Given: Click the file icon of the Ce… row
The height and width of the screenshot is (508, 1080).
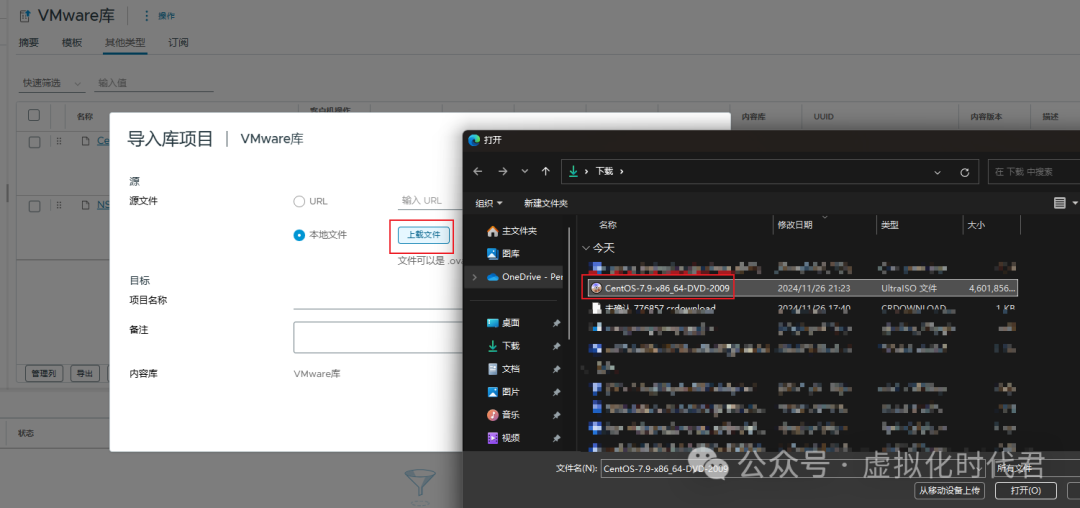Looking at the screenshot, I should [x=85, y=141].
